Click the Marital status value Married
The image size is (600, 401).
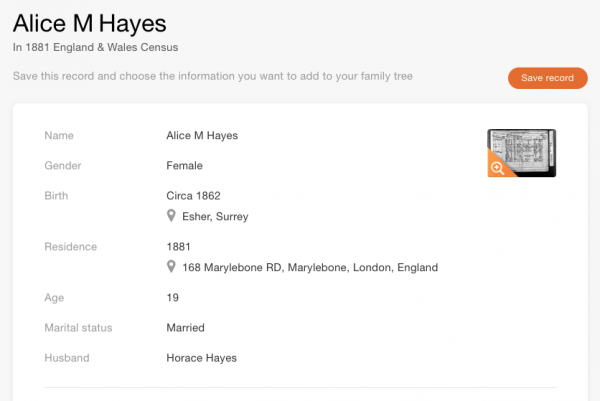click(186, 328)
